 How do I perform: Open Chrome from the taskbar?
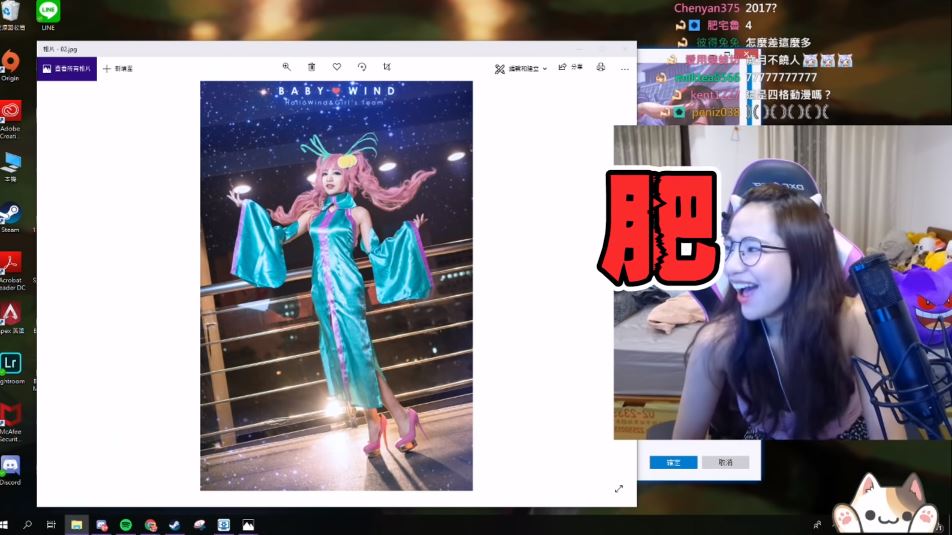click(x=150, y=524)
